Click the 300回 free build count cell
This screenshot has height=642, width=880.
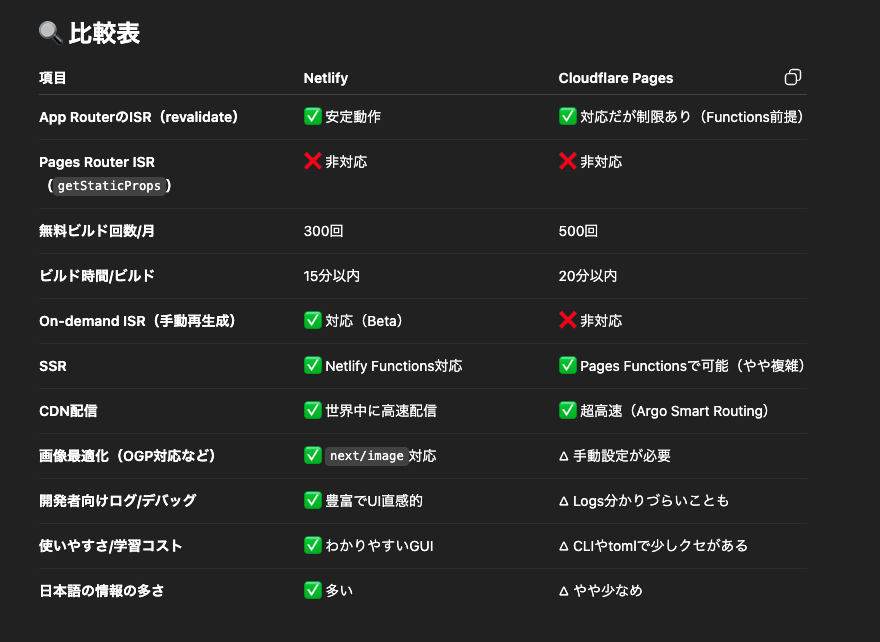(x=323, y=231)
